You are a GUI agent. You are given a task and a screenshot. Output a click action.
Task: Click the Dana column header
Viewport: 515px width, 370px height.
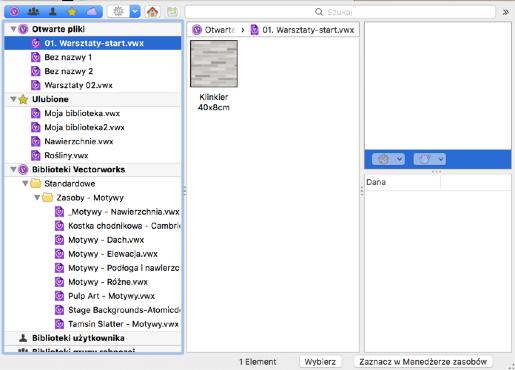click(403, 182)
